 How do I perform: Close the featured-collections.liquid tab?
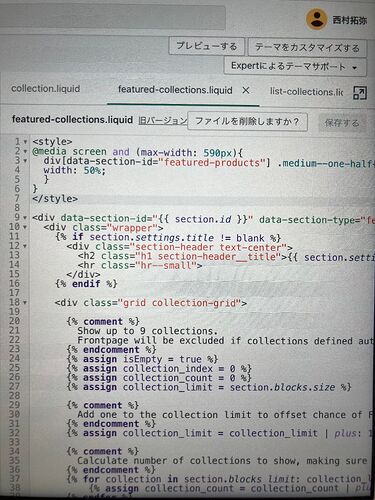click(x=246, y=90)
